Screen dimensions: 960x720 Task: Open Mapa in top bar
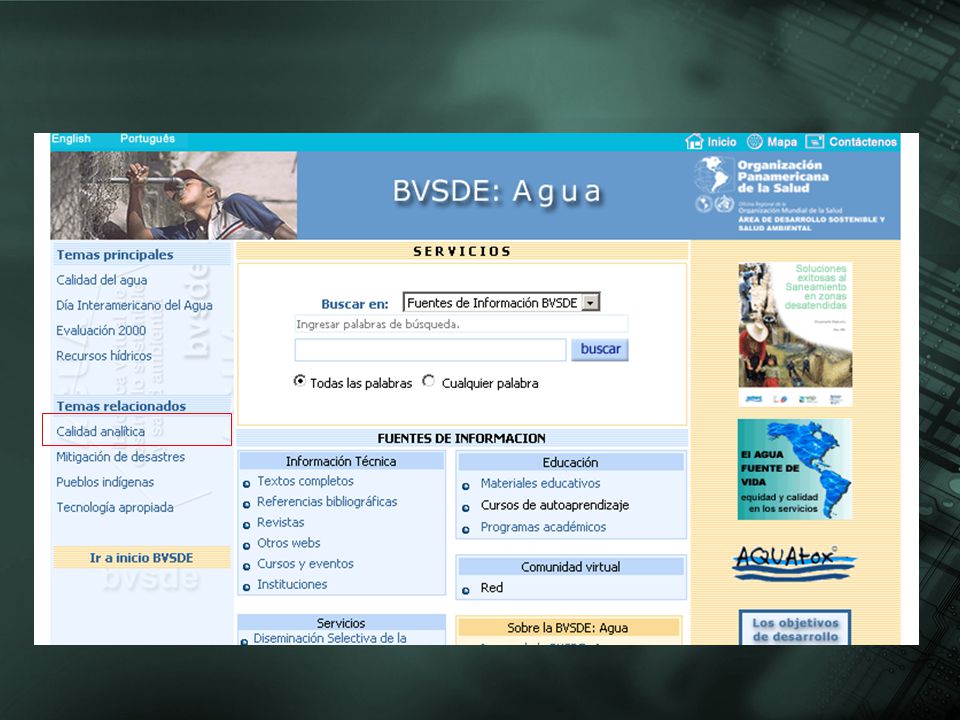(x=782, y=142)
